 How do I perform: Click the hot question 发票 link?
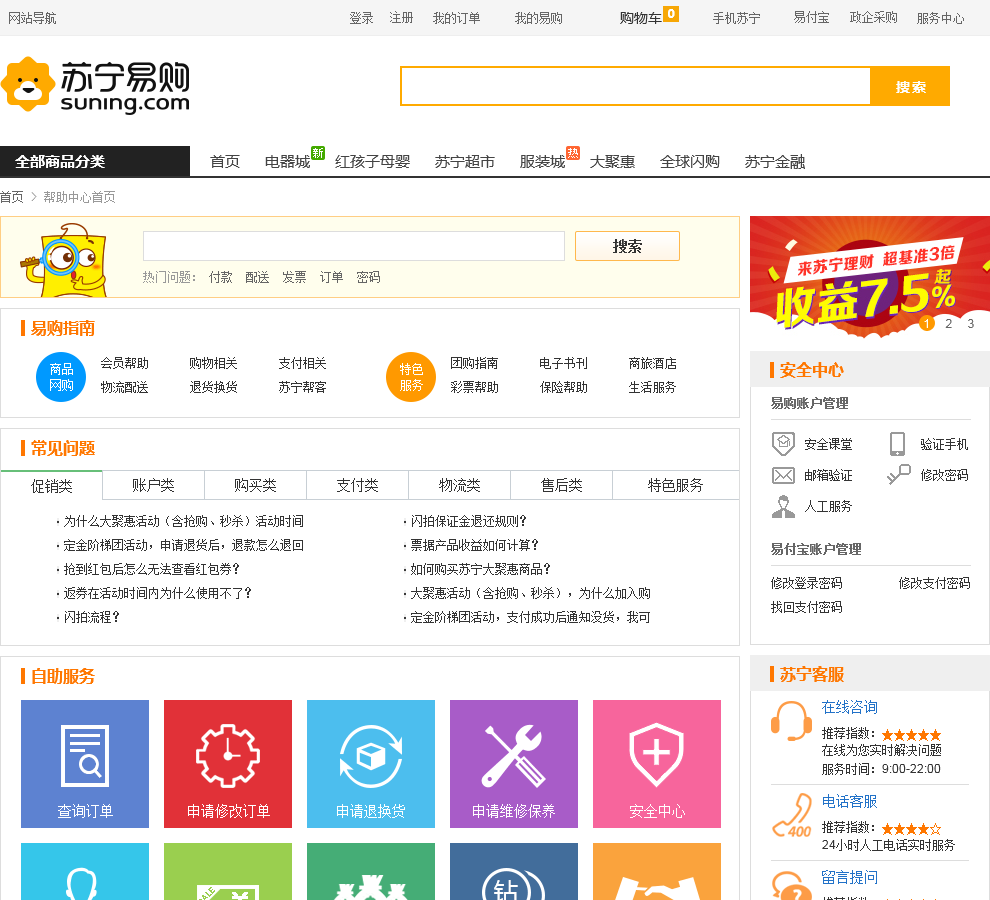click(294, 277)
